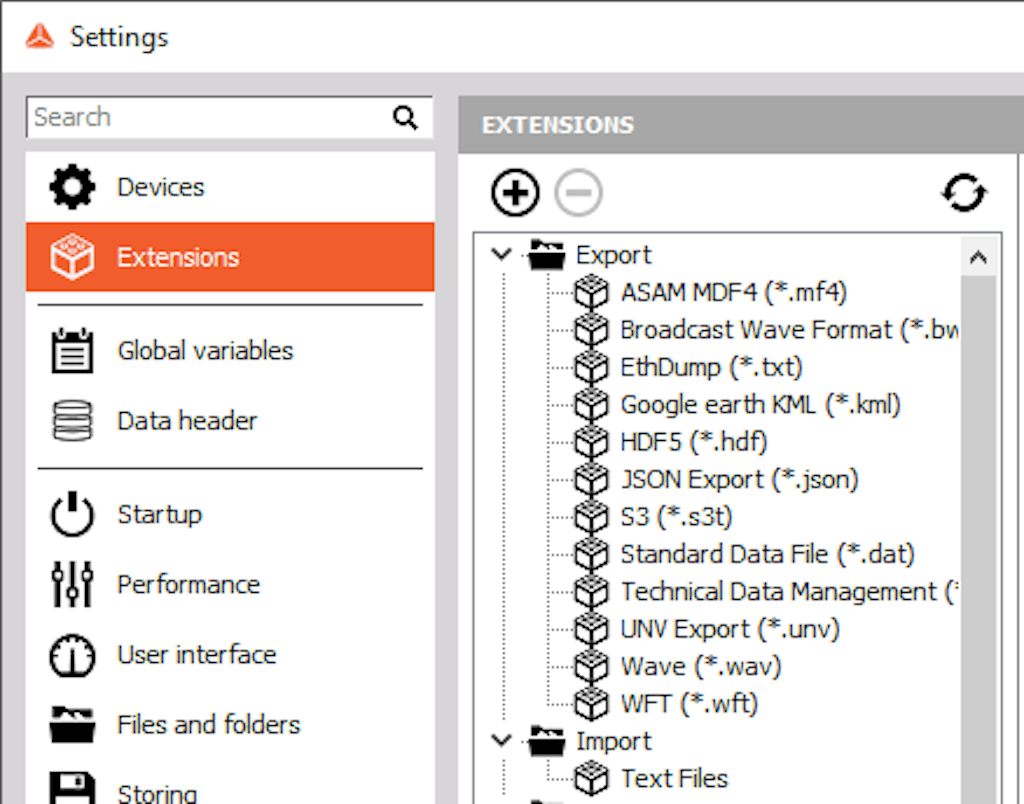Click the Standard Data File cube icon
The height and width of the screenshot is (804, 1024).
pos(592,555)
